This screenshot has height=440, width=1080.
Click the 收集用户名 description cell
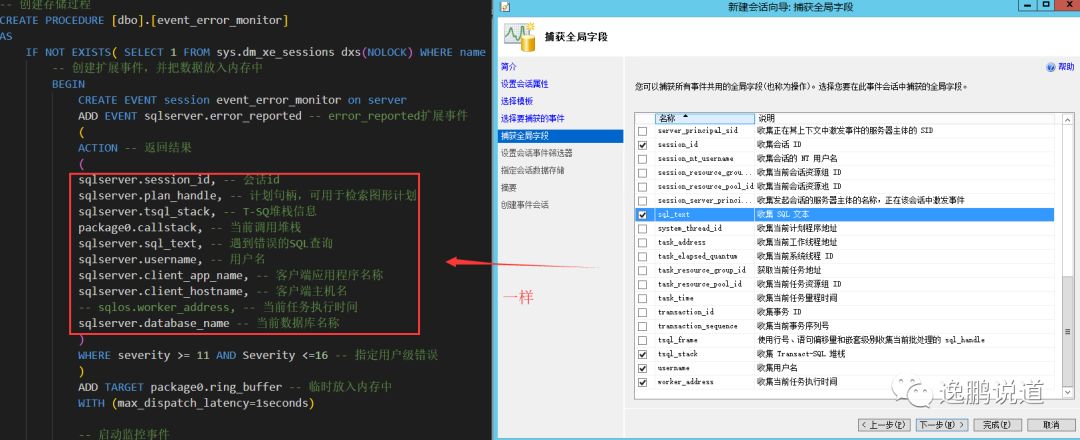coord(777,368)
